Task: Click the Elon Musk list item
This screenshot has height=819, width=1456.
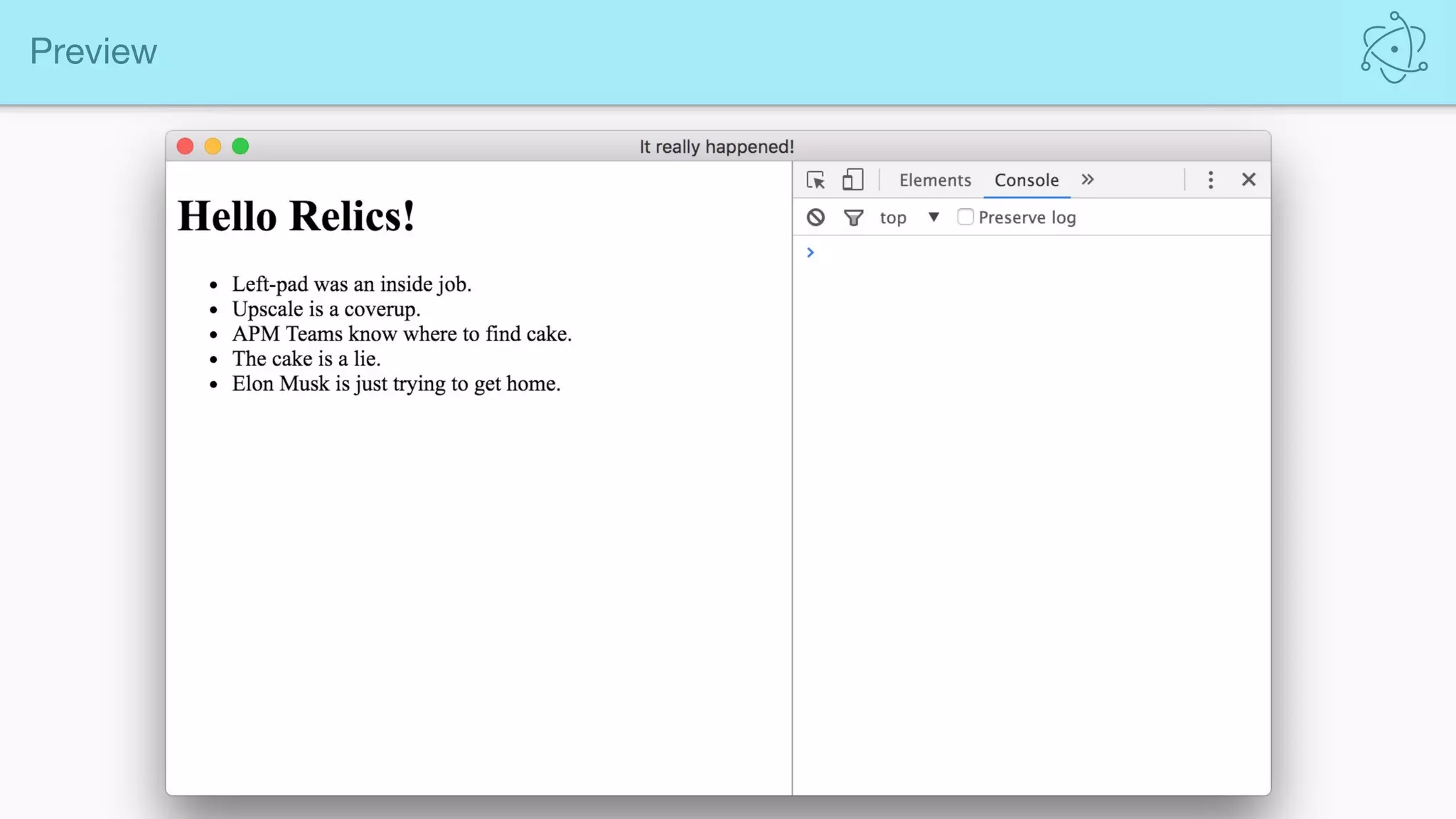Action: 396,384
